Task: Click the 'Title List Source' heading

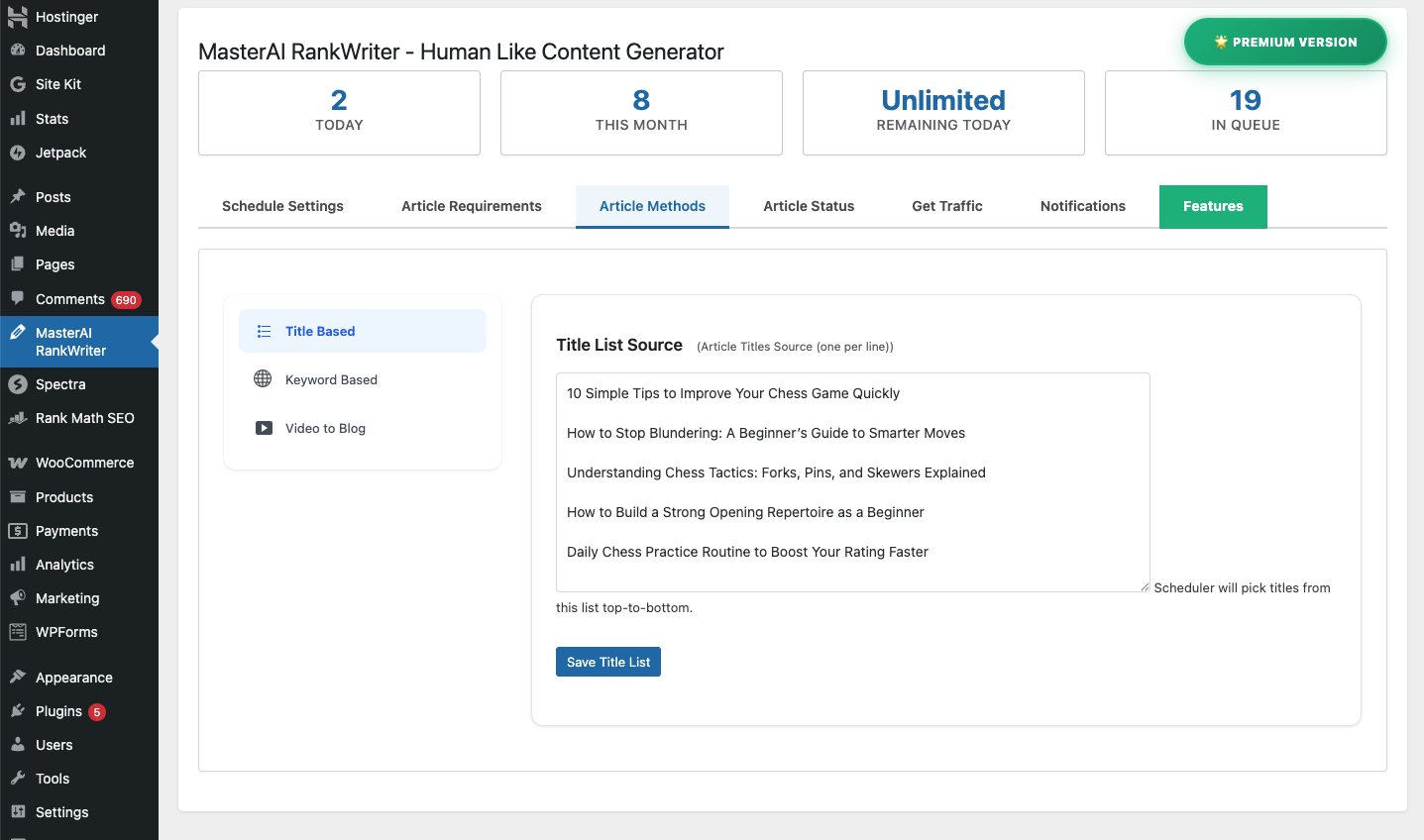Action: click(x=619, y=345)
